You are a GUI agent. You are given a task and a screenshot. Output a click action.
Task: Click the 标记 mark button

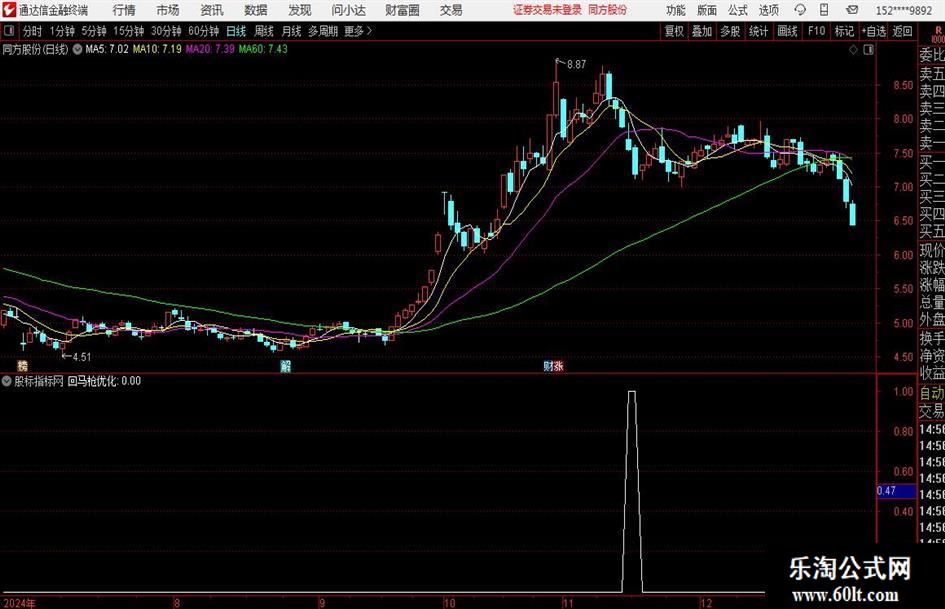click(x=844, y=31)
